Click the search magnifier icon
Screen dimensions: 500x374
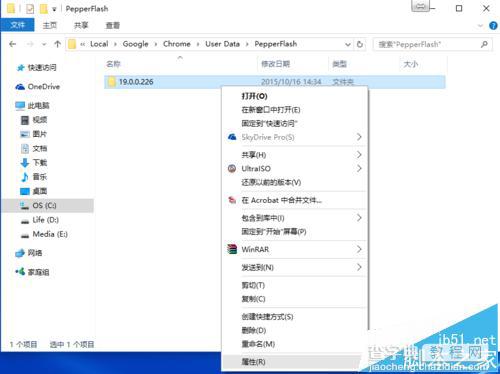click(x=484, y=44)
